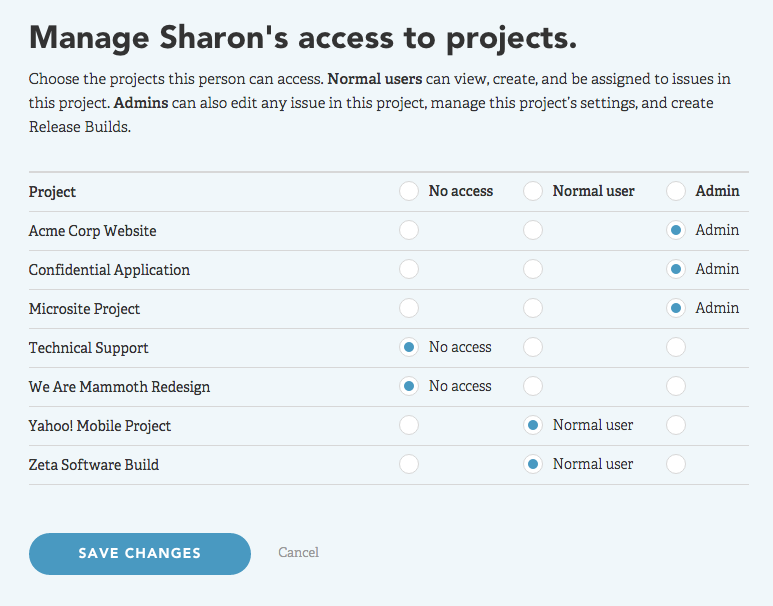
Task: Select No access for all projects in header
Action: point(408,191)
